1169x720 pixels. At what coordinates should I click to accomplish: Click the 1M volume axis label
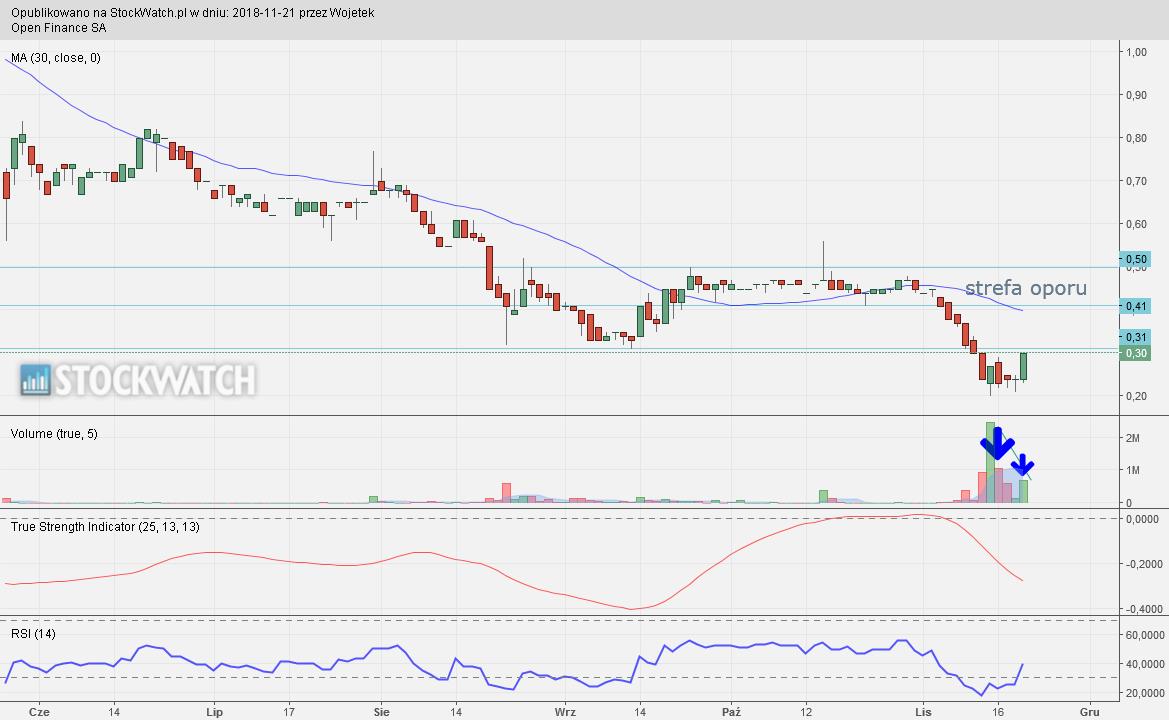click(x=1132, y=470)
